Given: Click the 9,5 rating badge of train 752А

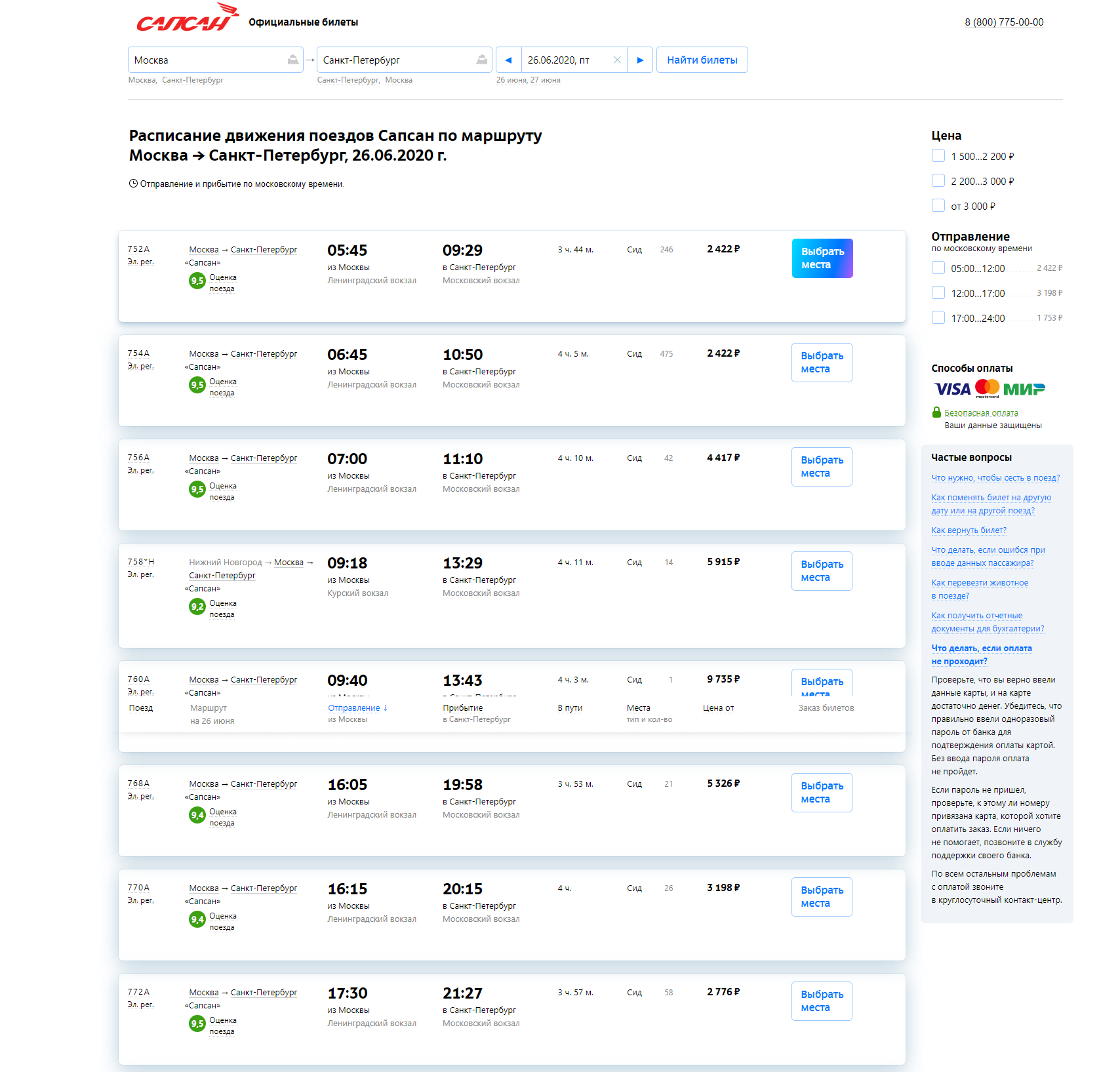Looking at the screenshot, I should coord(197,281).
